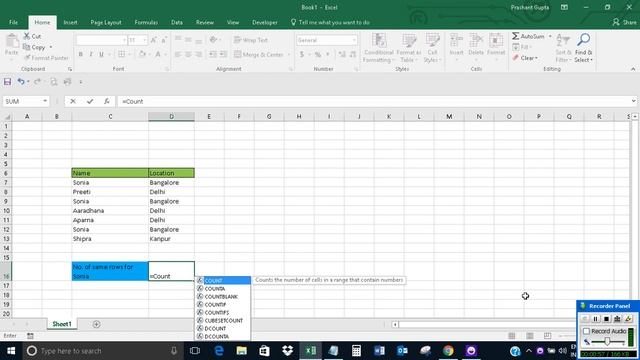640x360 pixels.
Task: Open Insert Function dialog (fx)
Action: (x=107, y=101)
